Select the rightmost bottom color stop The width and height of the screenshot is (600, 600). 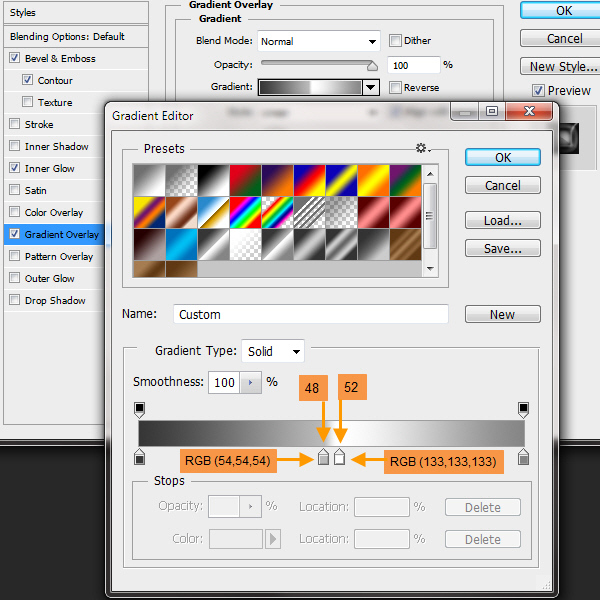(523, 458)
